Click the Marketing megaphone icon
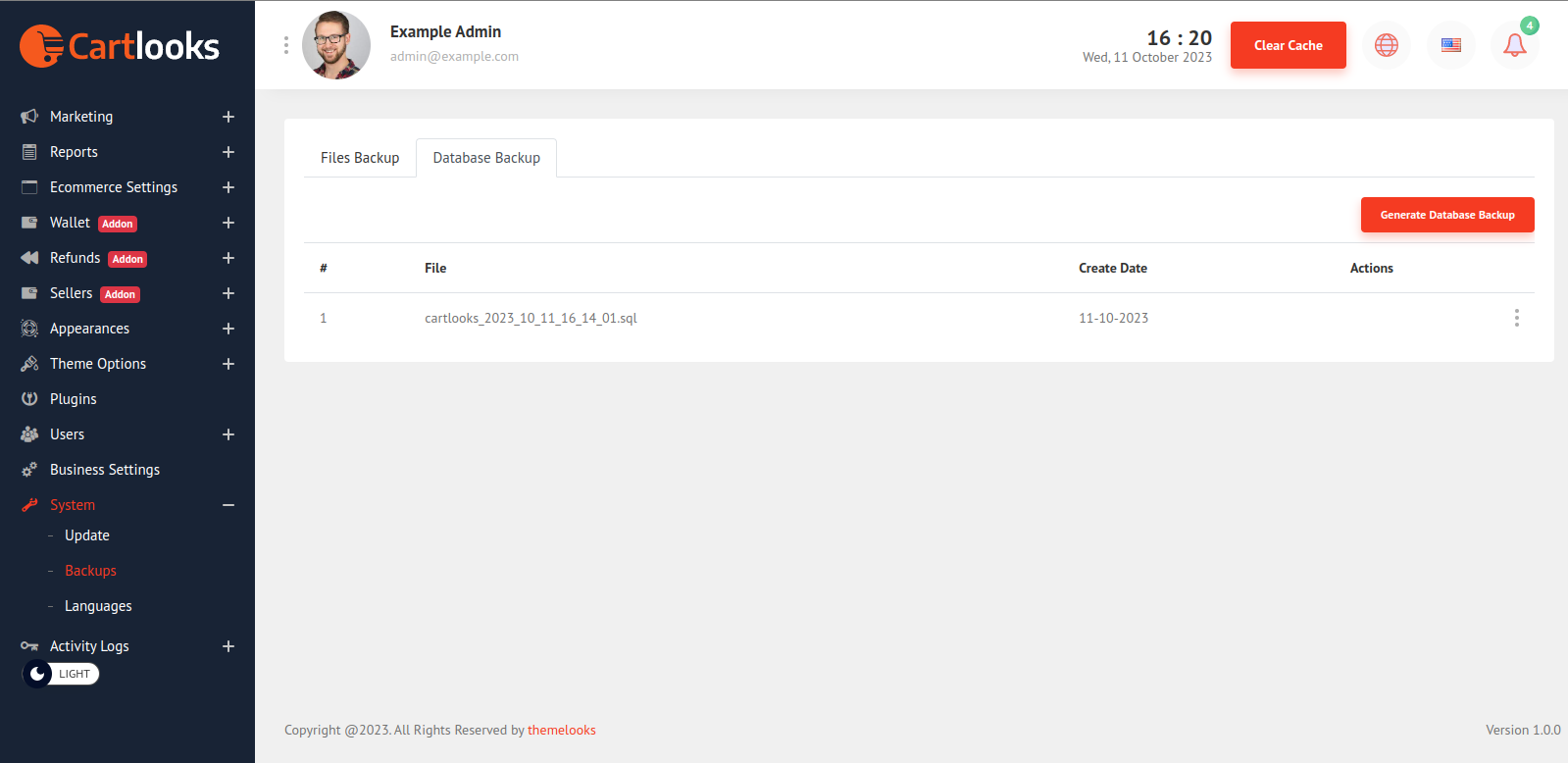This screenshot has height=763, width=1568. click(29, 117)
